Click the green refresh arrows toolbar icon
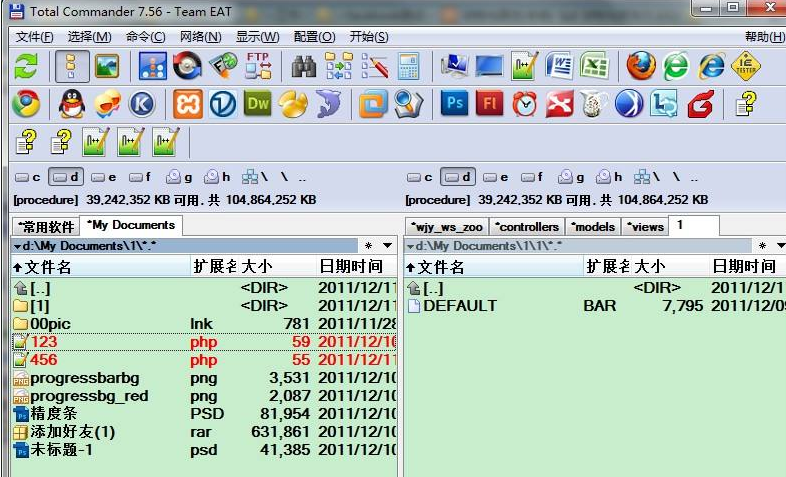Viewport: 786px width, 477px height. tap(26, 66)
